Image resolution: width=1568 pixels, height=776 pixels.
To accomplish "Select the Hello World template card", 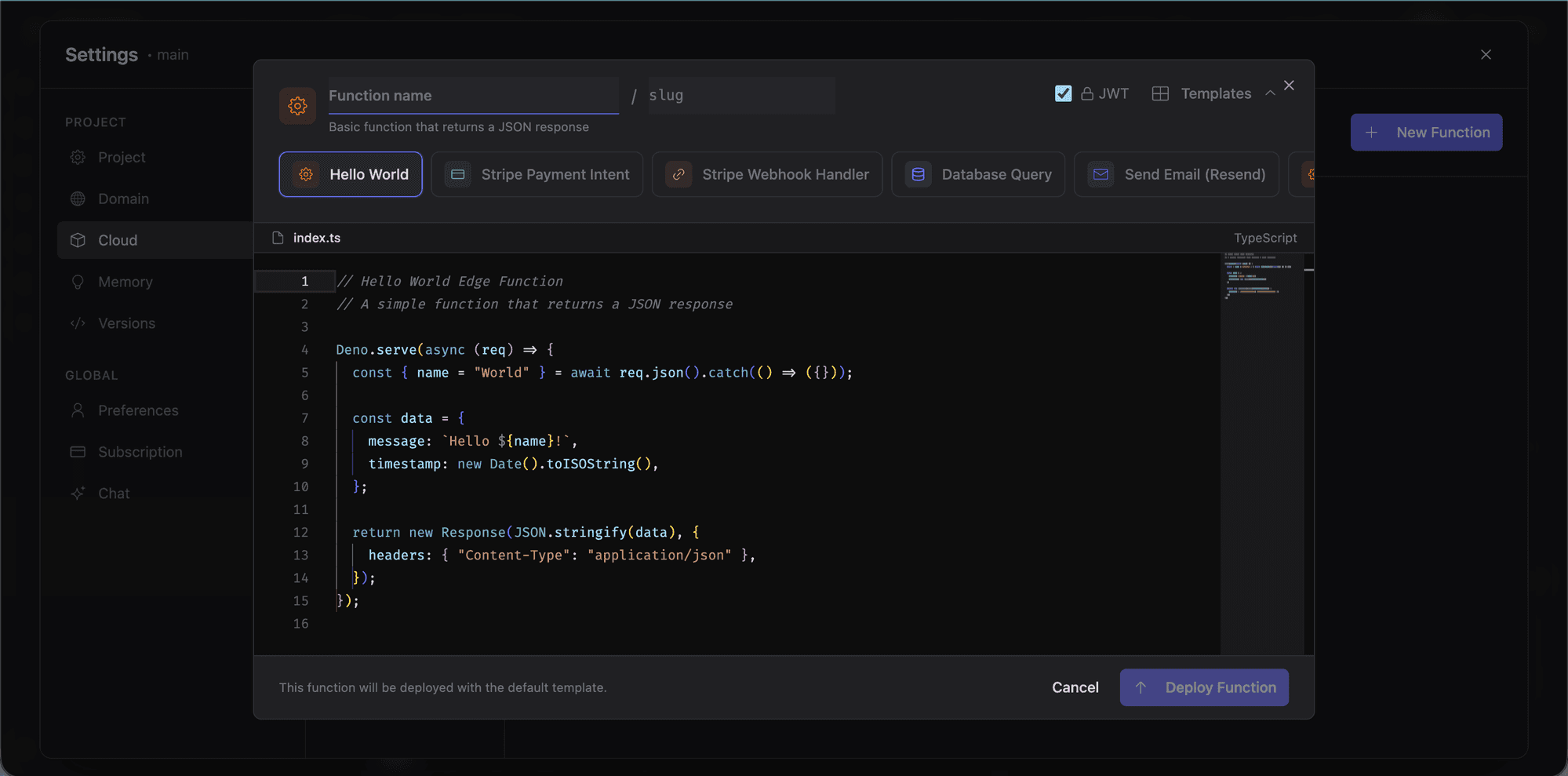I will [x=351, y=173].
